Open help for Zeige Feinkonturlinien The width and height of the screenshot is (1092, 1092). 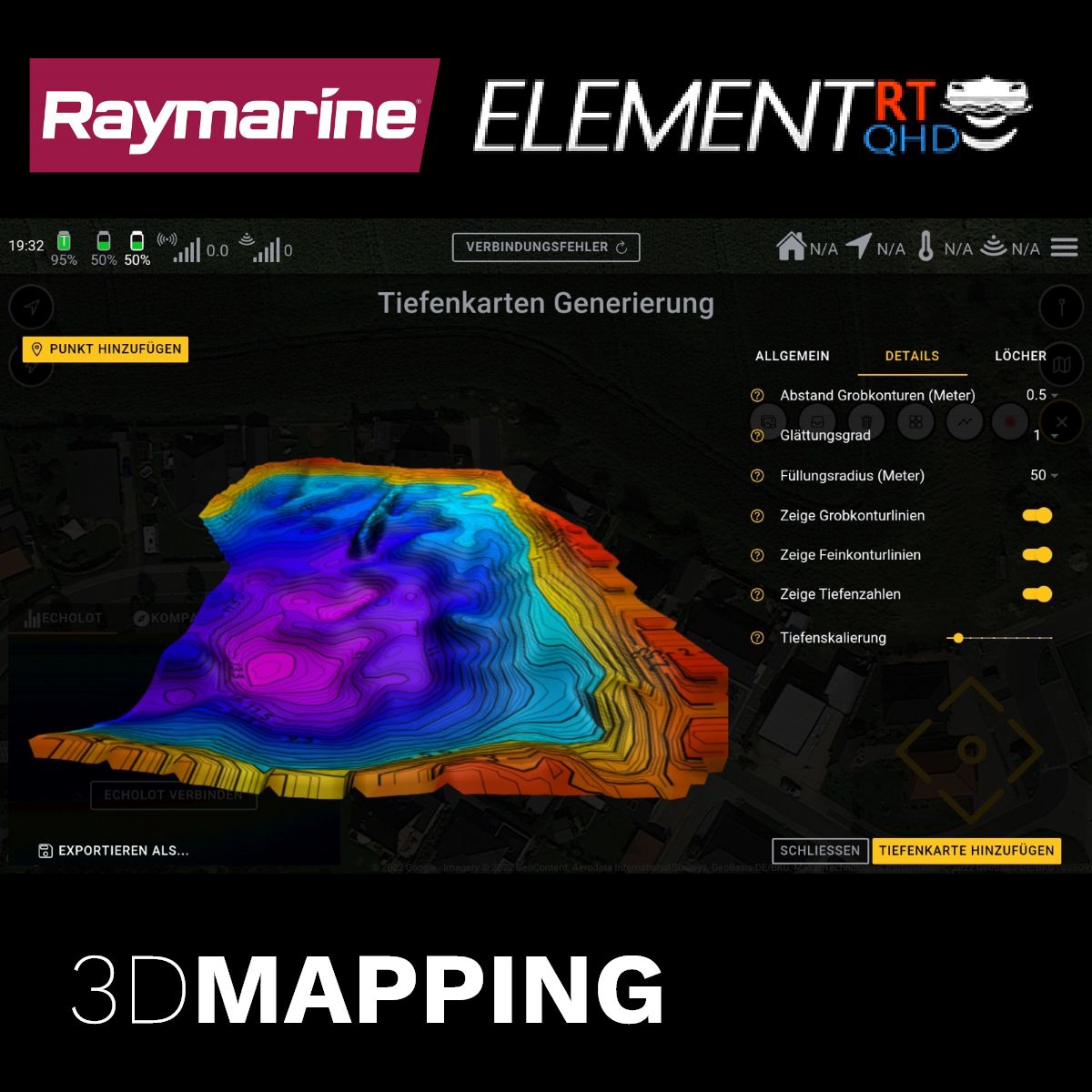pos(757,555)
